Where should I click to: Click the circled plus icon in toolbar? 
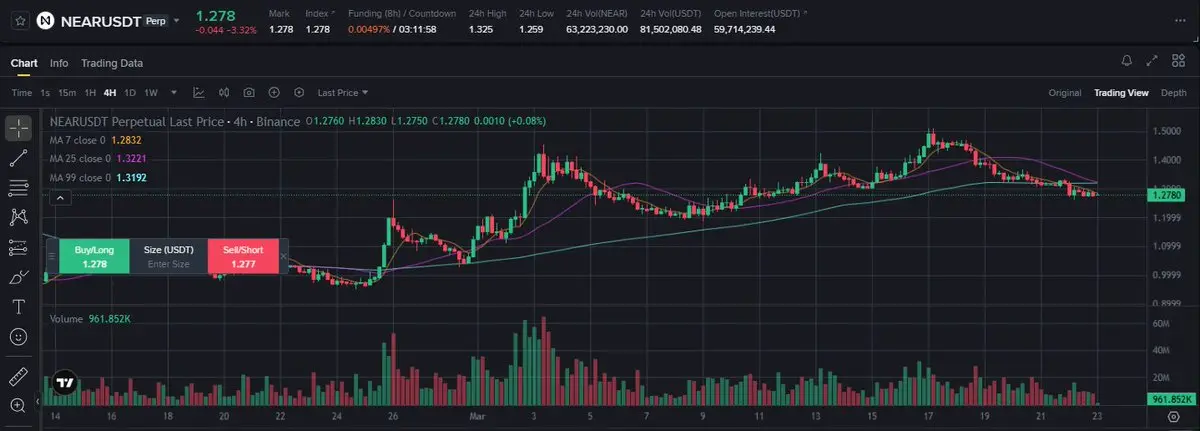click(x=274, y=93)
